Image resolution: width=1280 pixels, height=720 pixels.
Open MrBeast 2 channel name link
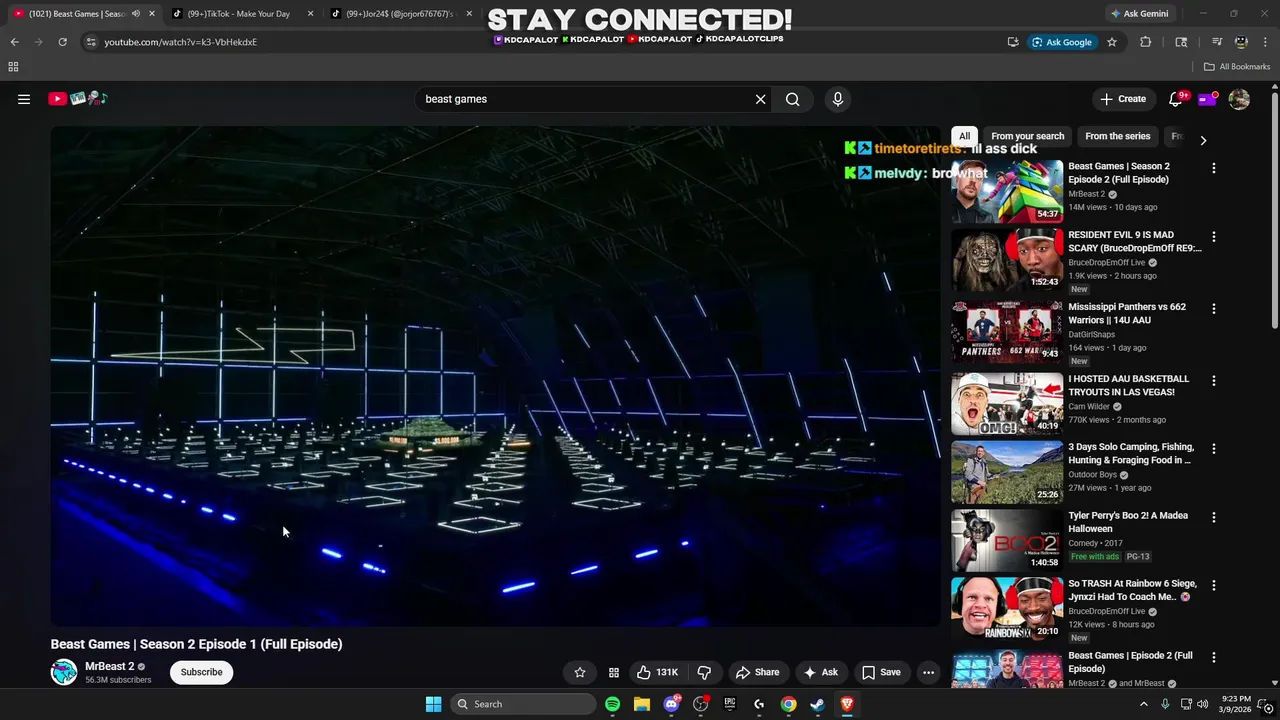click(109, 666)
